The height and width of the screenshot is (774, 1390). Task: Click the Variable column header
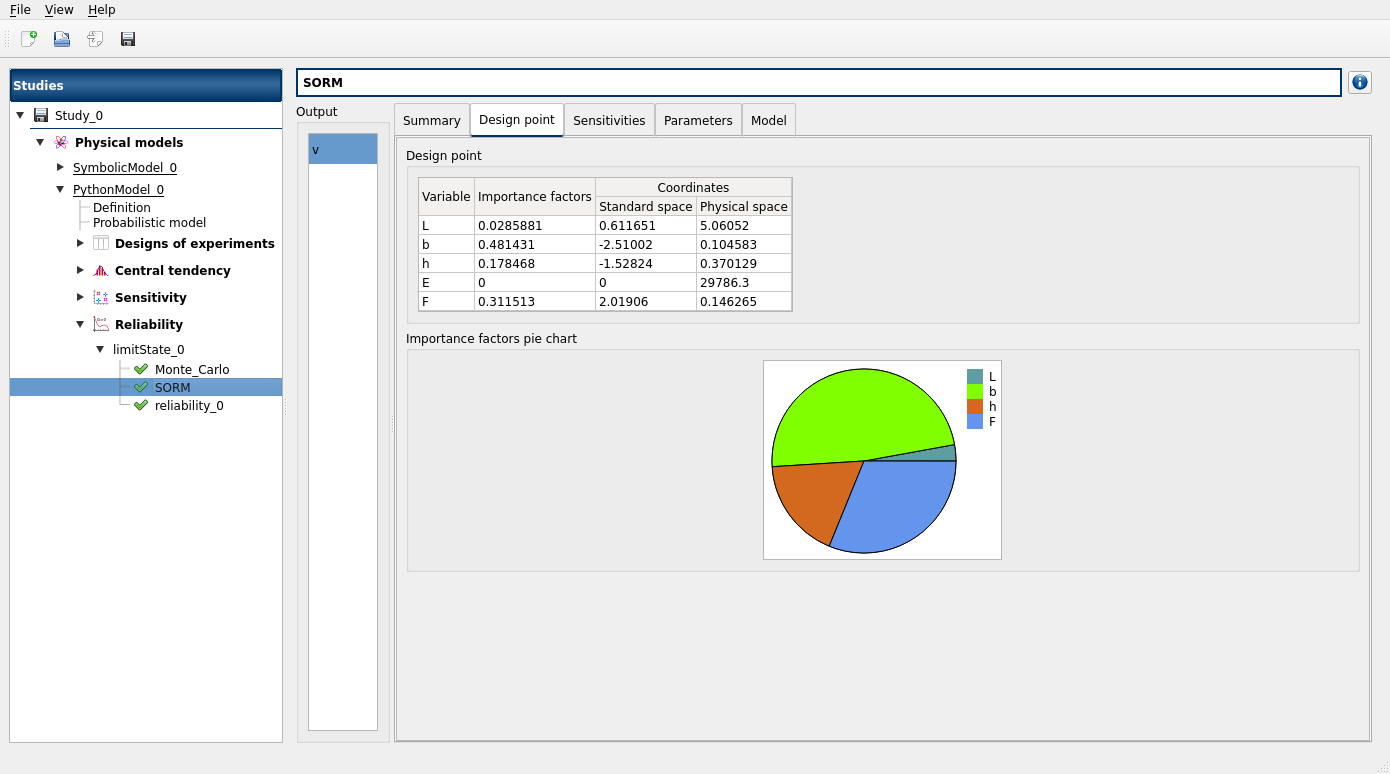[x=446, y=197]
